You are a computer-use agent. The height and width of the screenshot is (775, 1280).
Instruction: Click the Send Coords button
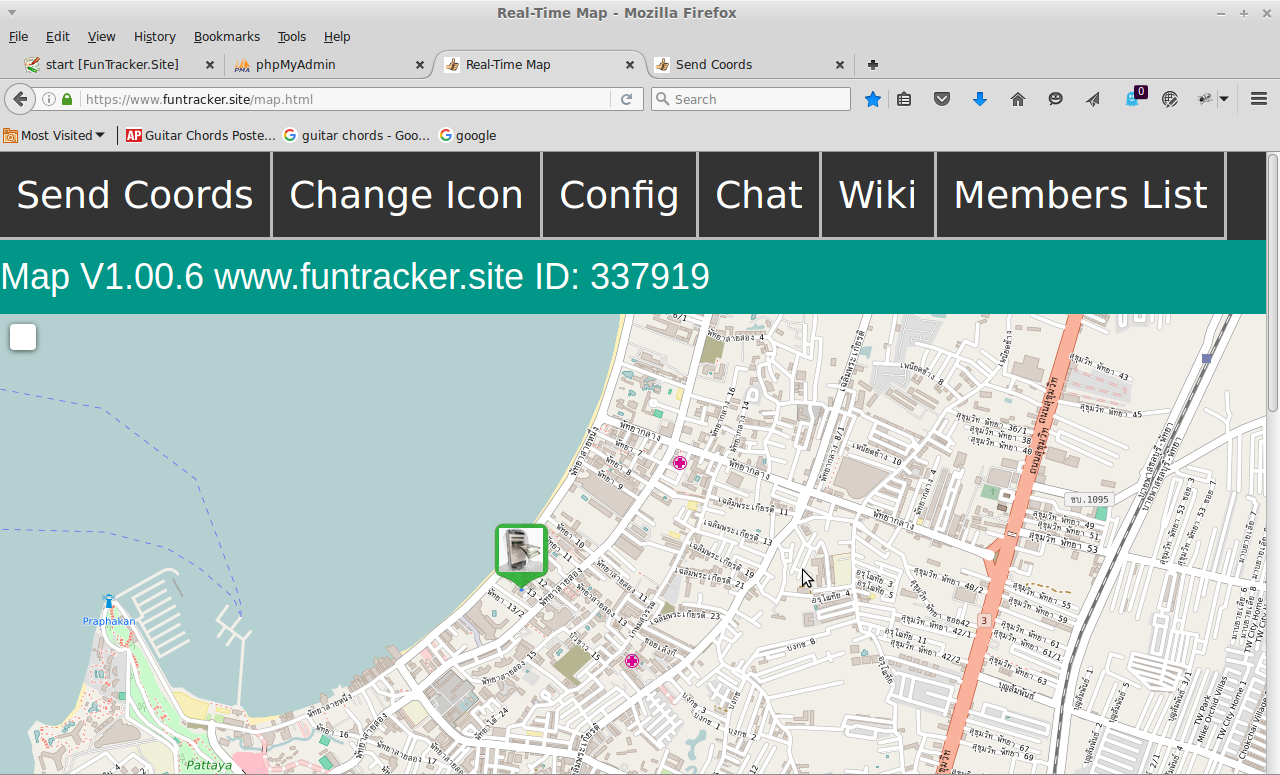coord(135,195)
